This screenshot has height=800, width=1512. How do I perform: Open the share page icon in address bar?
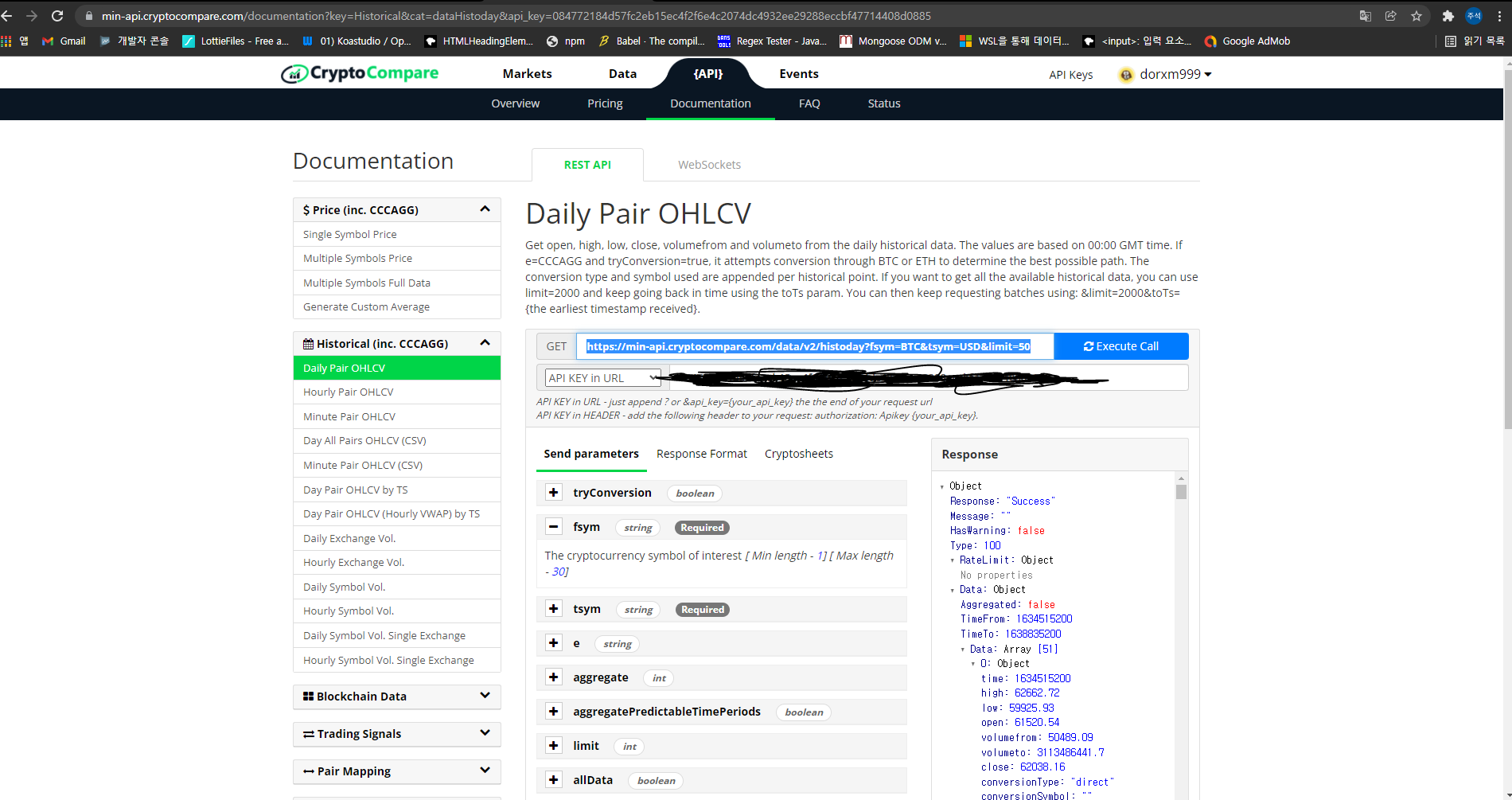1391,16
